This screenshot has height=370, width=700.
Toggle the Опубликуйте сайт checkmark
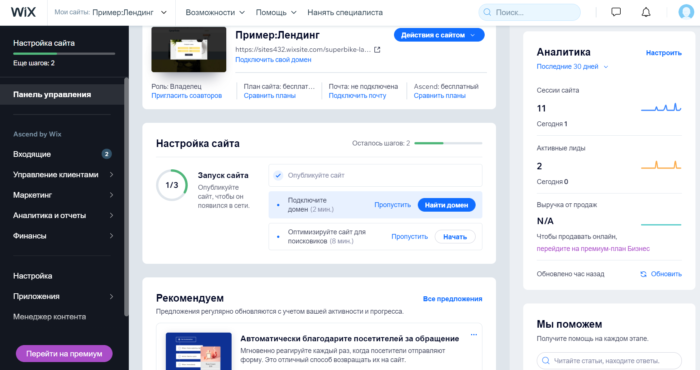(x=278, y=175)
